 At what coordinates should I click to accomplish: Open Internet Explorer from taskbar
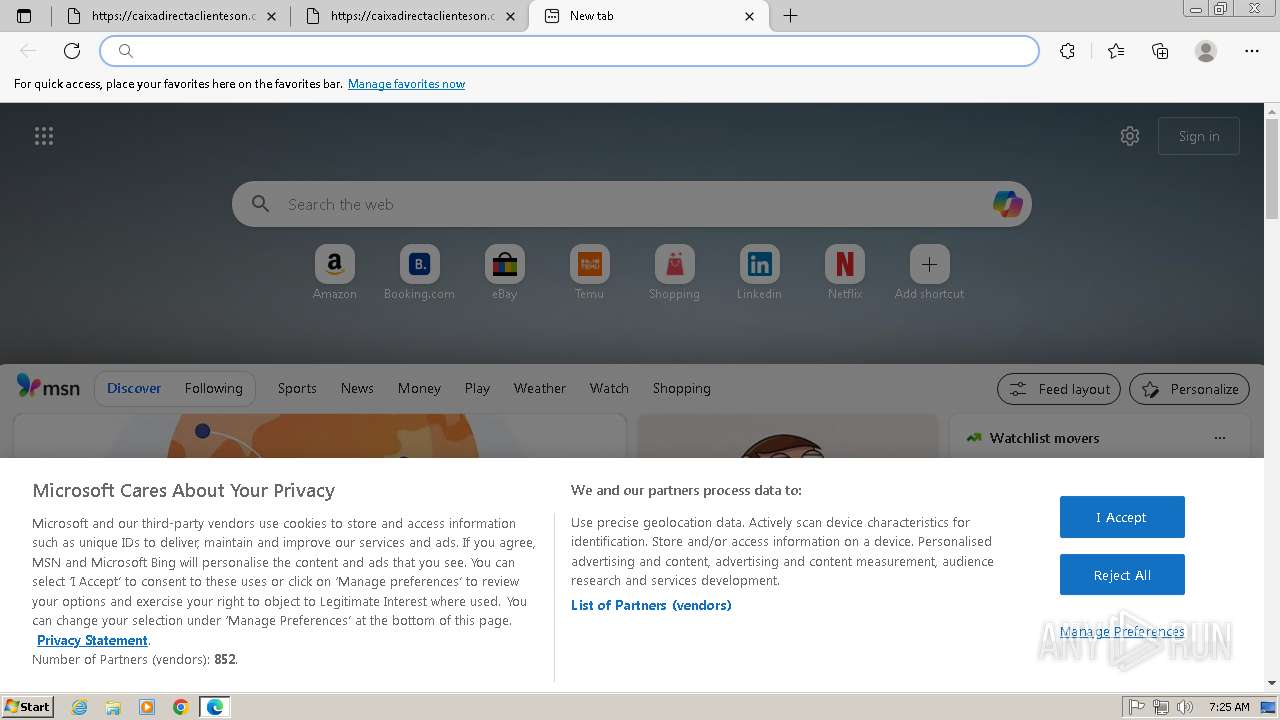tap(79, 707)
